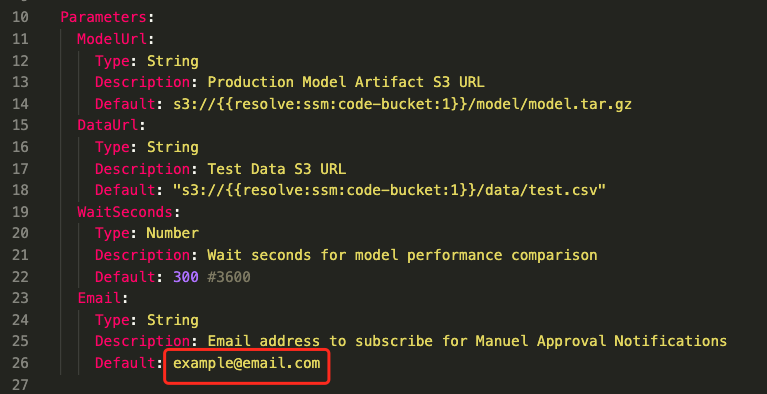Click the highlighted example@email.com value
Viewport: 767px width, 394px height.
coord(247,363)
